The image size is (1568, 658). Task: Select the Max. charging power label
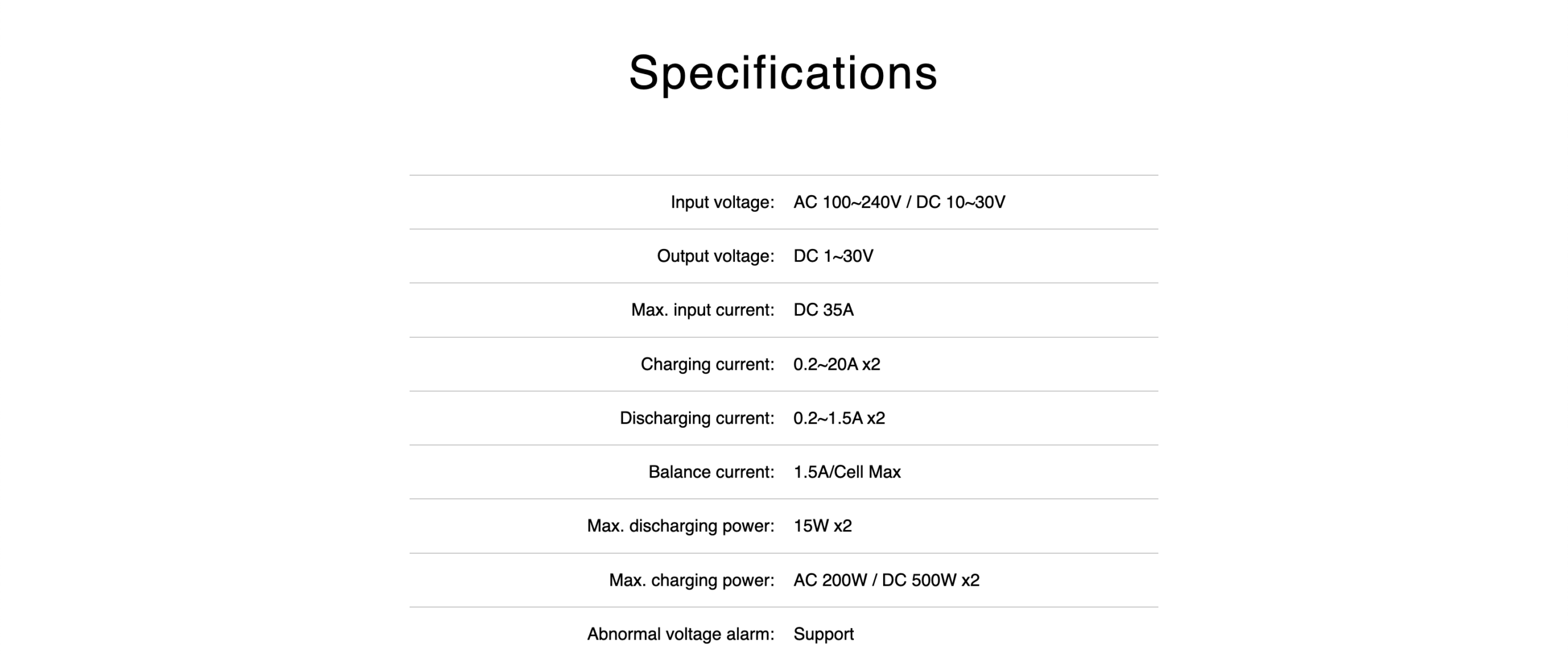(692, 580)
